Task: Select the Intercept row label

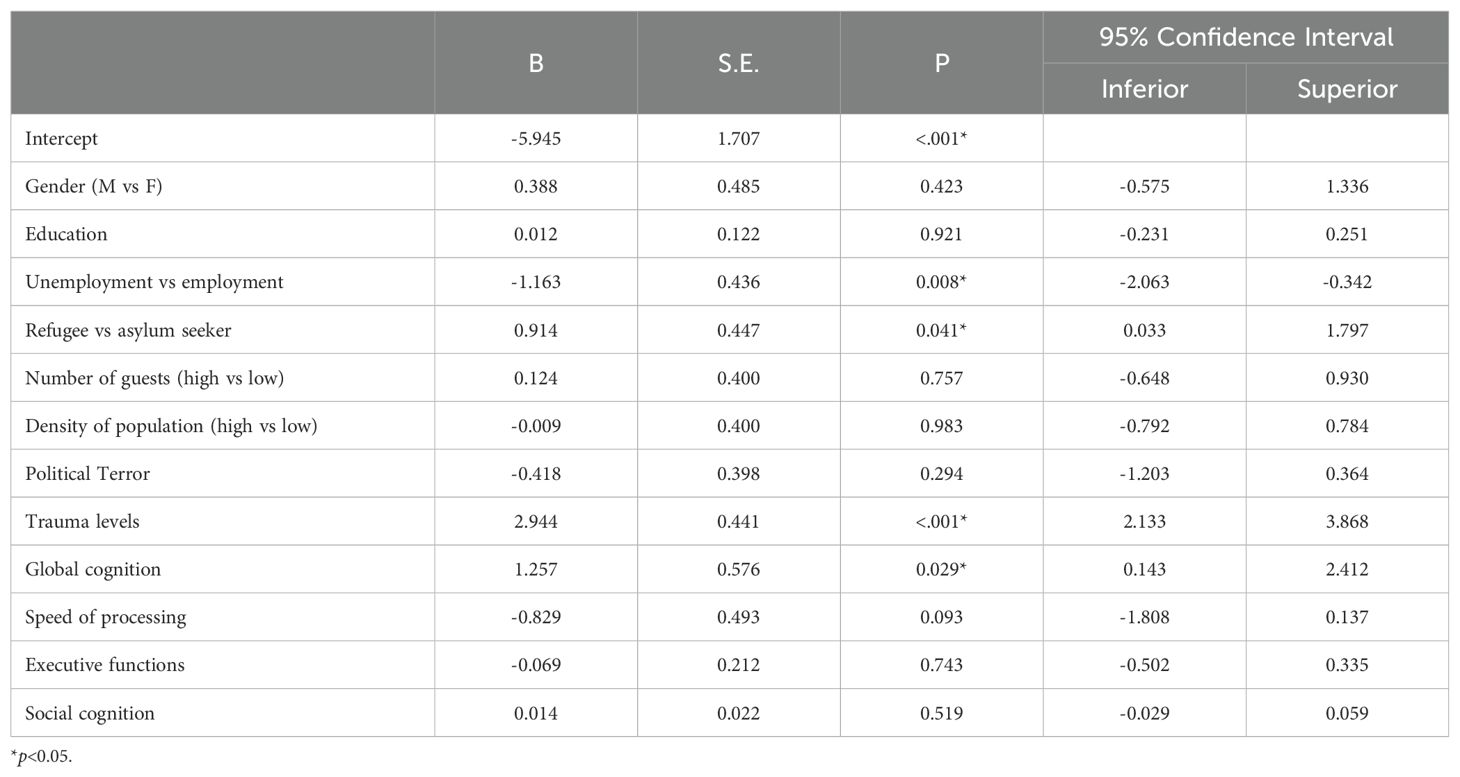Action: [x=62, y=138]
